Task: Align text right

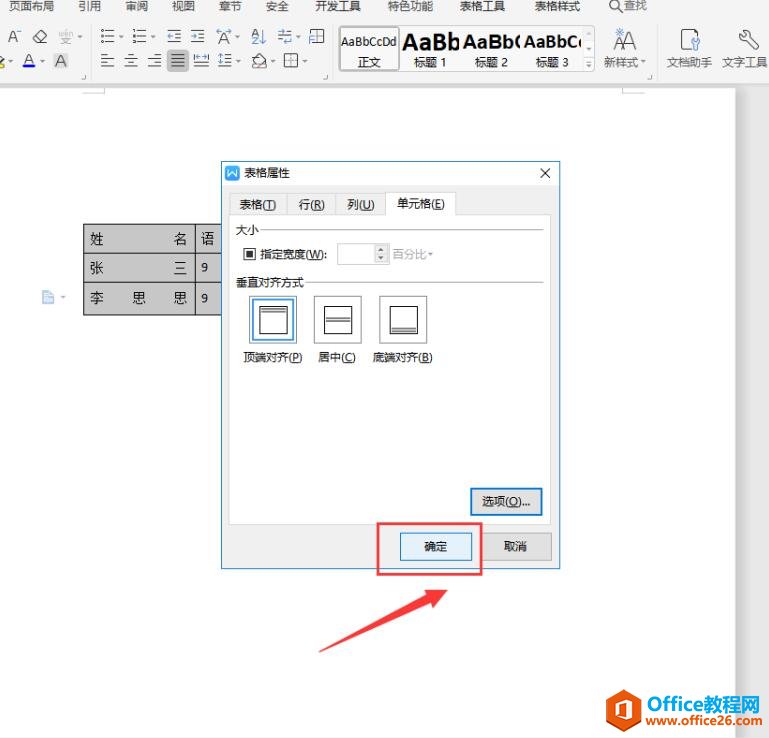Action: pos(154,61)
